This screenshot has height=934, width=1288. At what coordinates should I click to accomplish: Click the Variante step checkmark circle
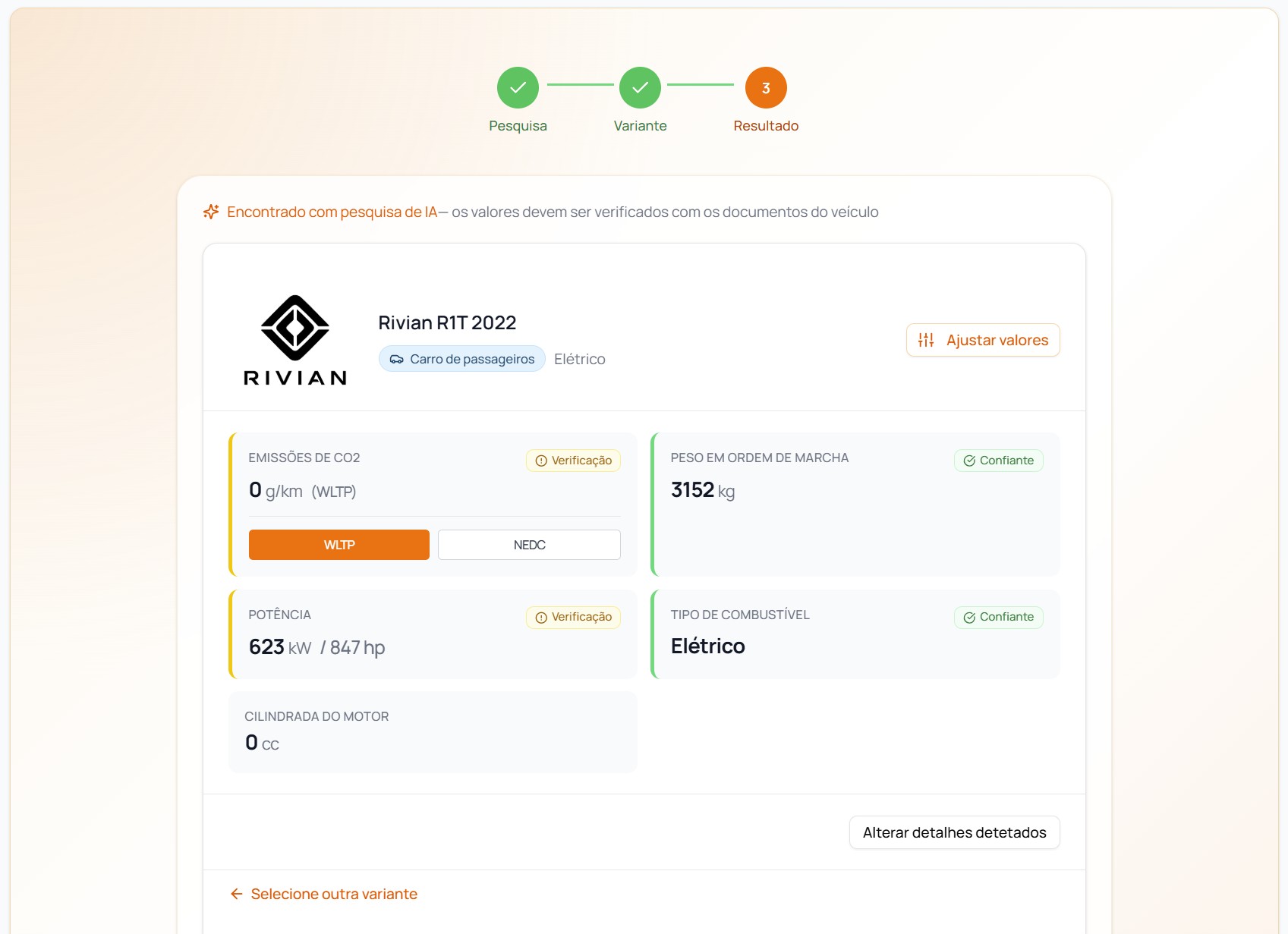pyautogui.click(x=640, y=88)
